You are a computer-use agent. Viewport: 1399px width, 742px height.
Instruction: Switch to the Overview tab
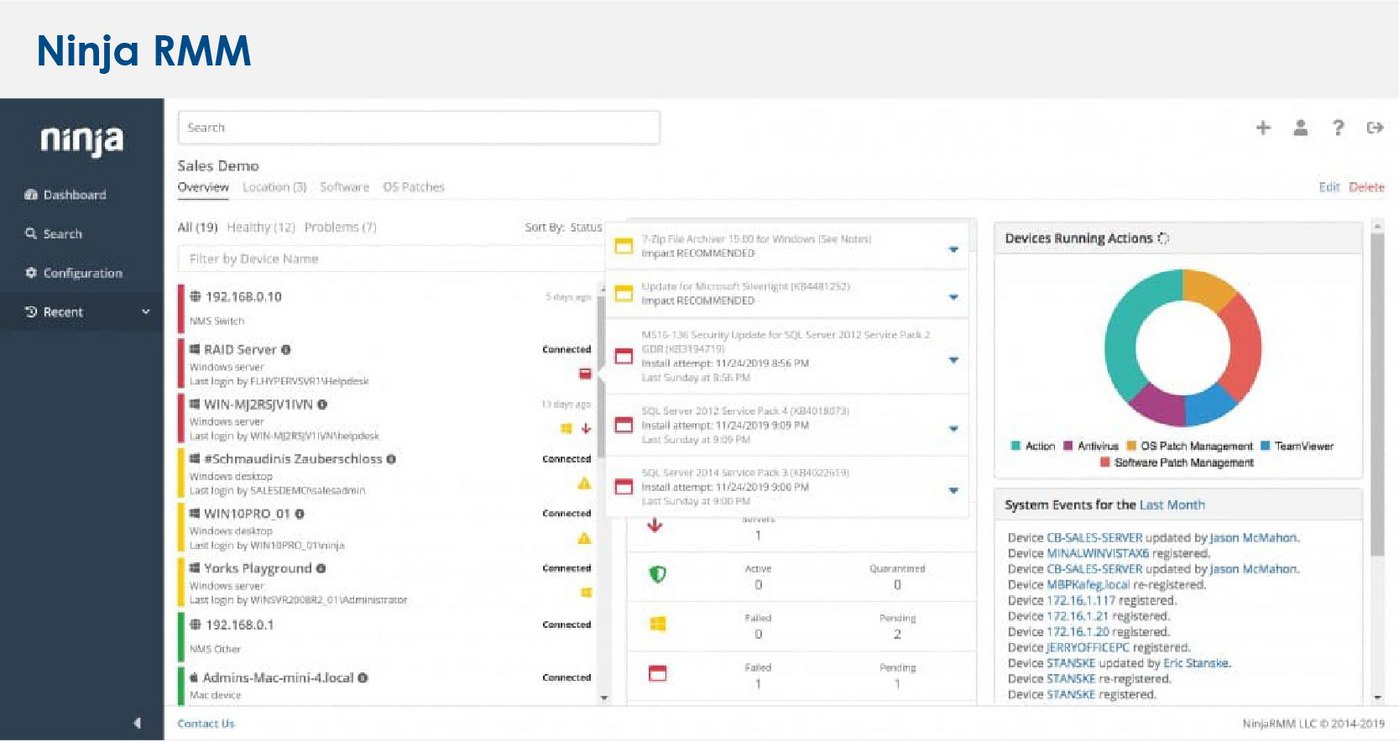tap(204, 187)
